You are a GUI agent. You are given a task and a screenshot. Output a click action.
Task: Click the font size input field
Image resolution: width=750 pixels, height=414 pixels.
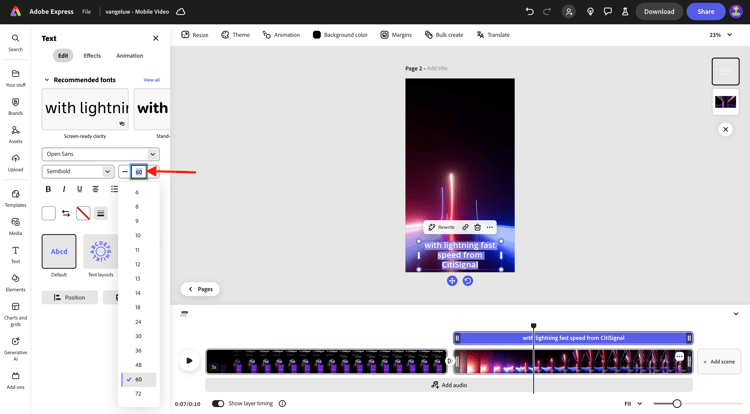coord(139,171)
